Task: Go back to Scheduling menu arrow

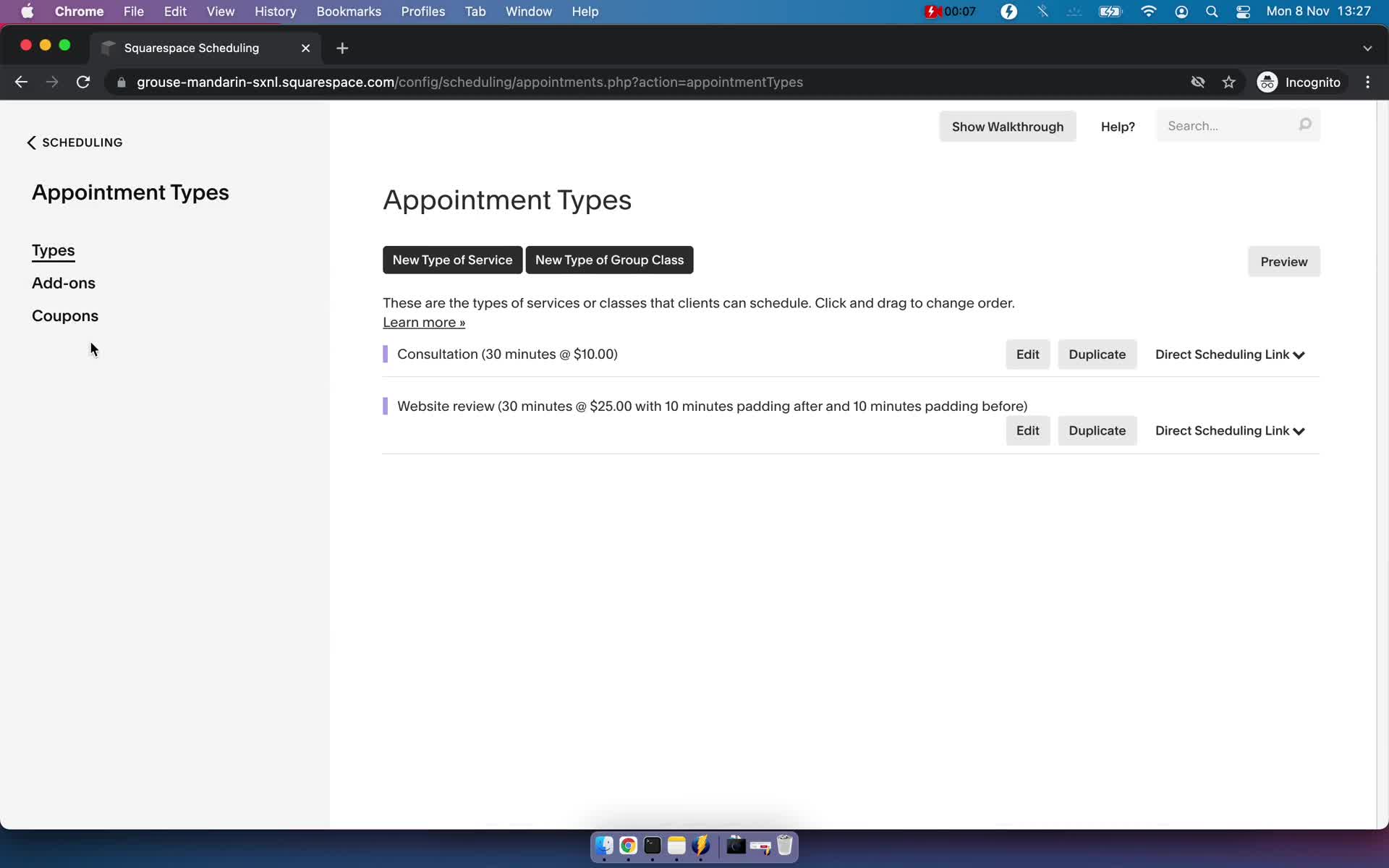Action: tap(31, 142)
